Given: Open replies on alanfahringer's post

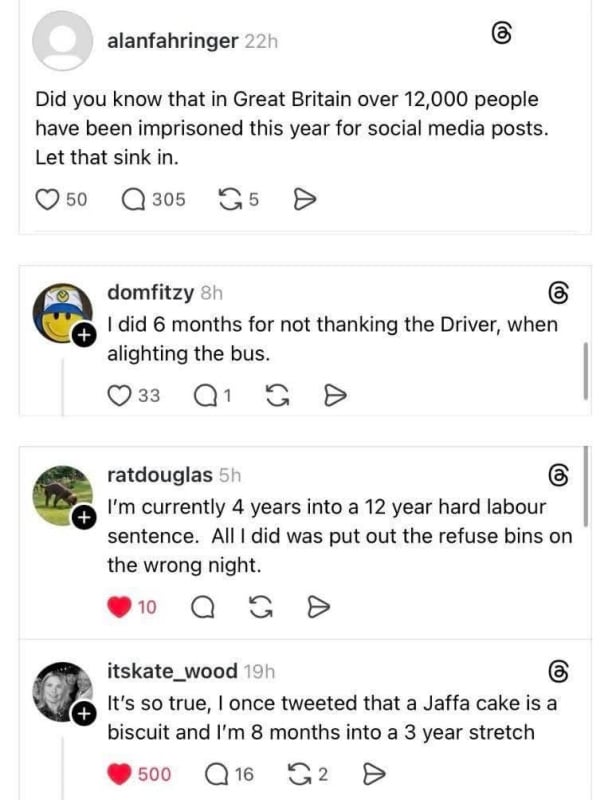Looking at the screenshot, I should pos(133,200).
